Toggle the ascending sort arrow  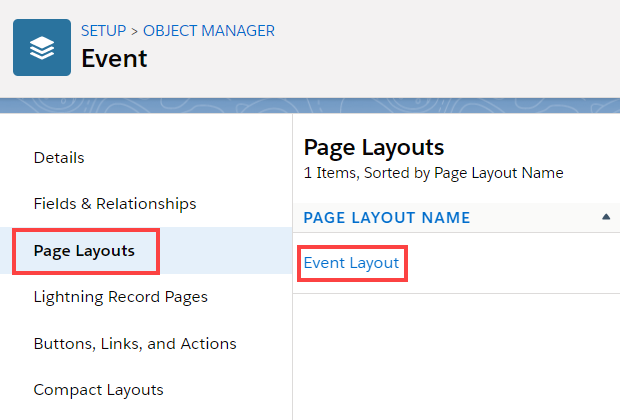point(606,217)
